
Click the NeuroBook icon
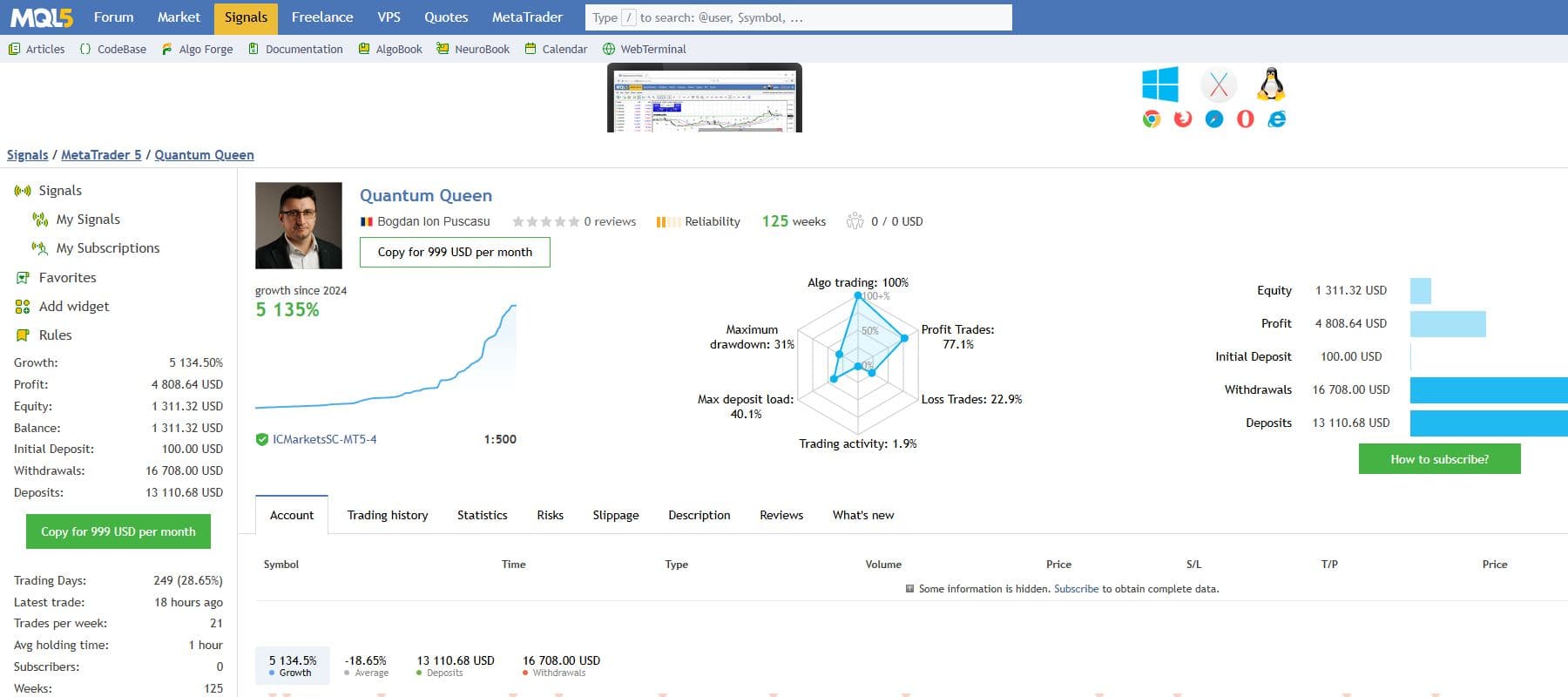(443, 49)
